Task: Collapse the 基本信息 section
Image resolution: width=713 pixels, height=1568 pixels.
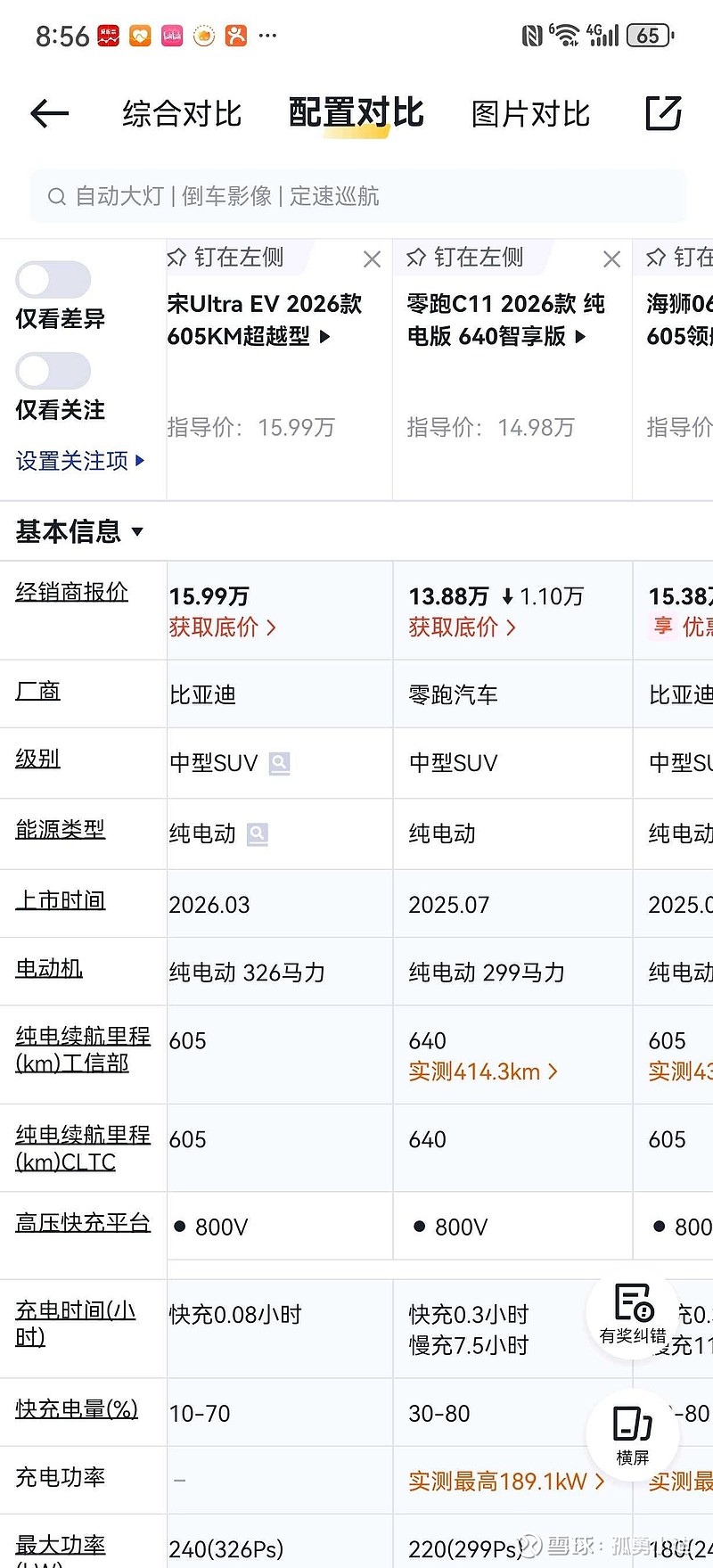Action: (x=79, y=531)
